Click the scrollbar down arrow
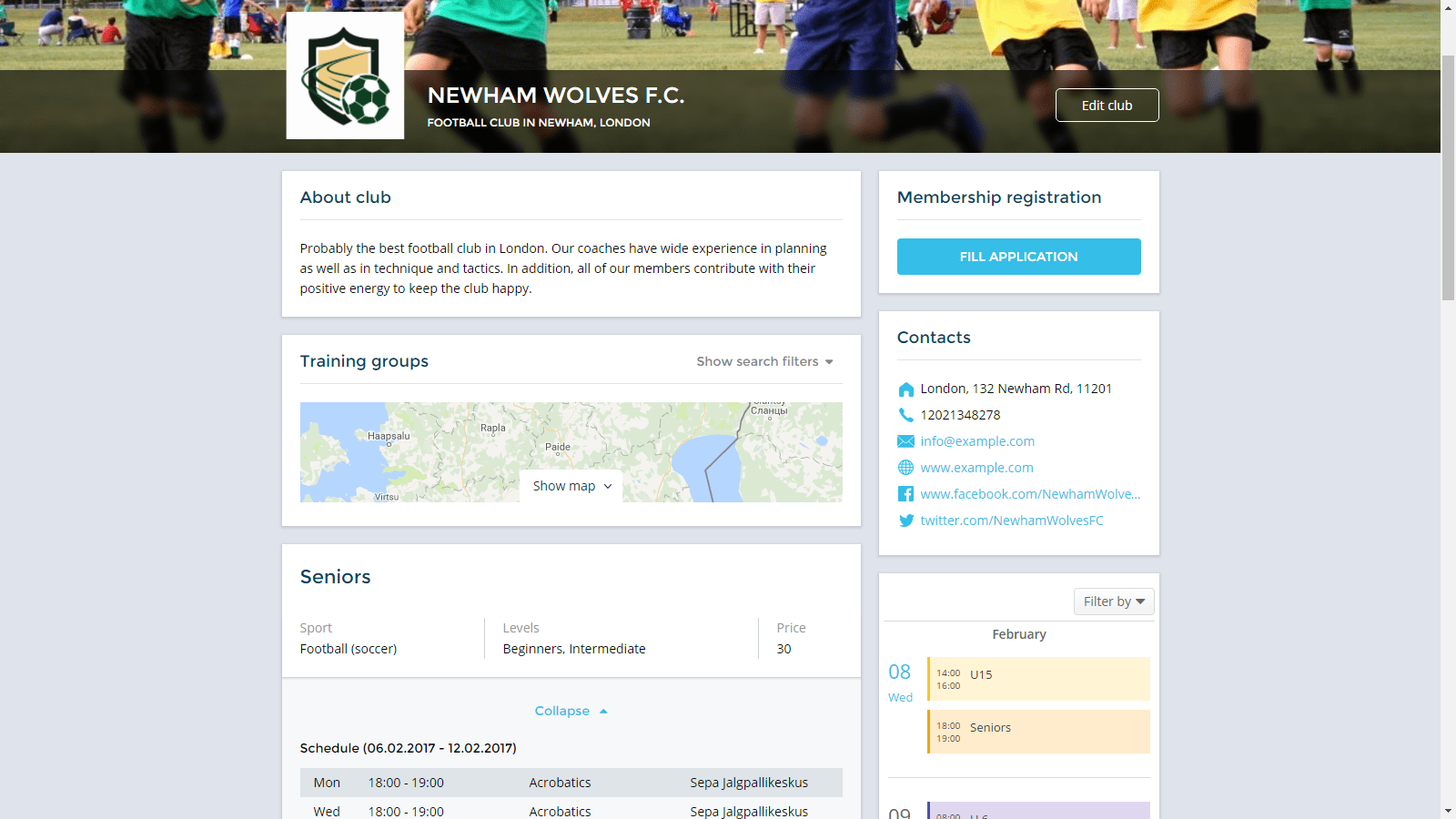 coord(1448,811)
